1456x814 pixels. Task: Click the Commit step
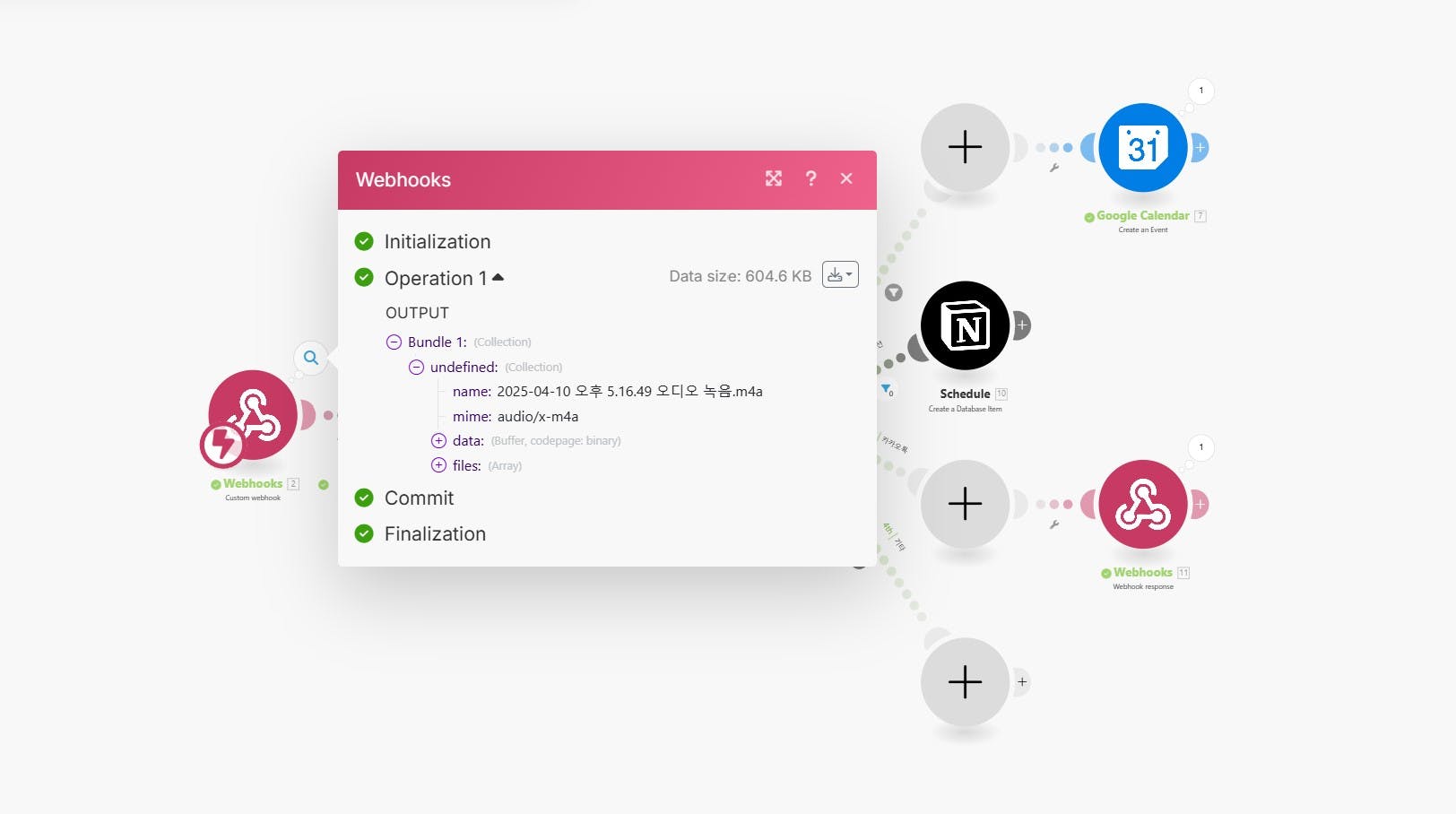(419, 498)
